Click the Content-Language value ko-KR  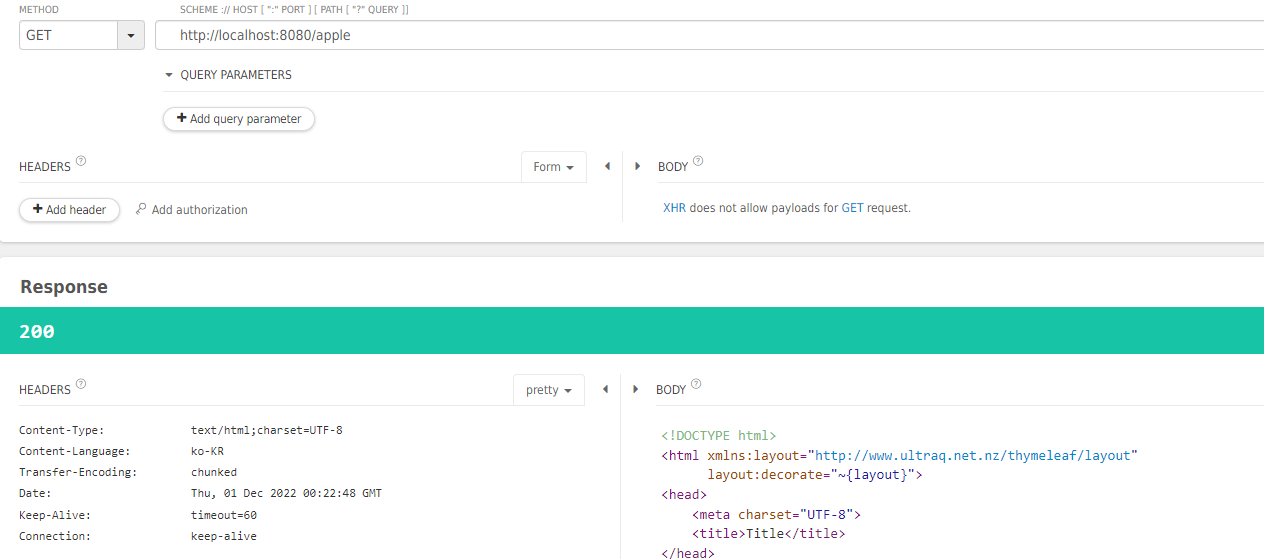click(207, 451)
